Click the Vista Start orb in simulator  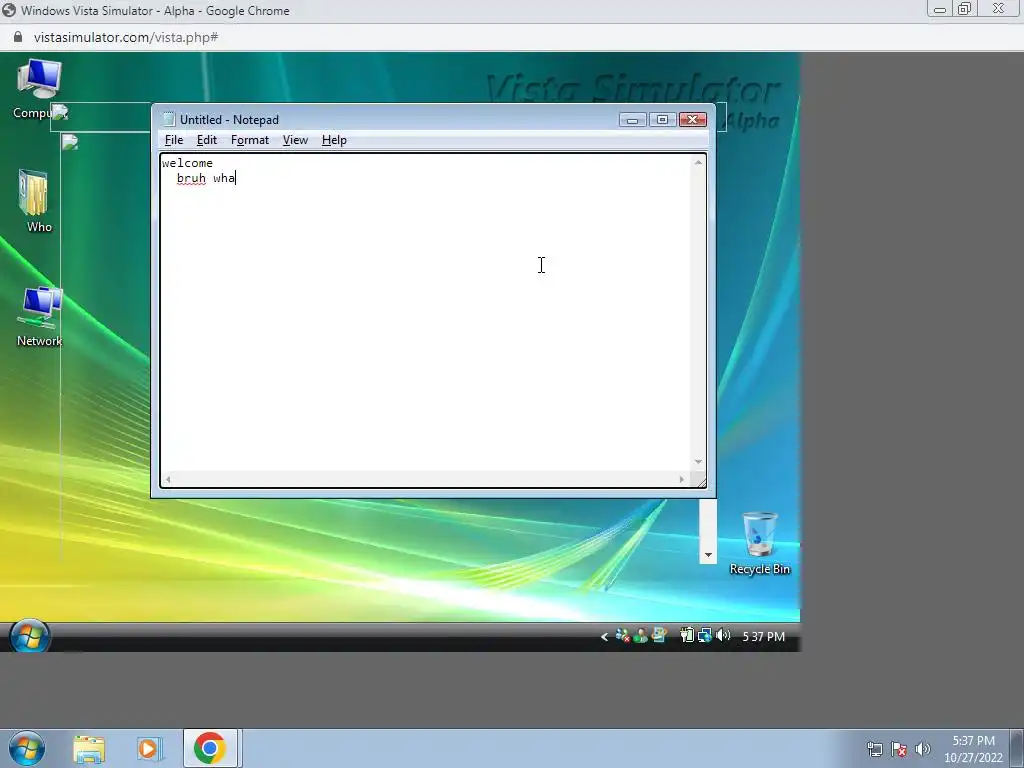pos(28,636)
